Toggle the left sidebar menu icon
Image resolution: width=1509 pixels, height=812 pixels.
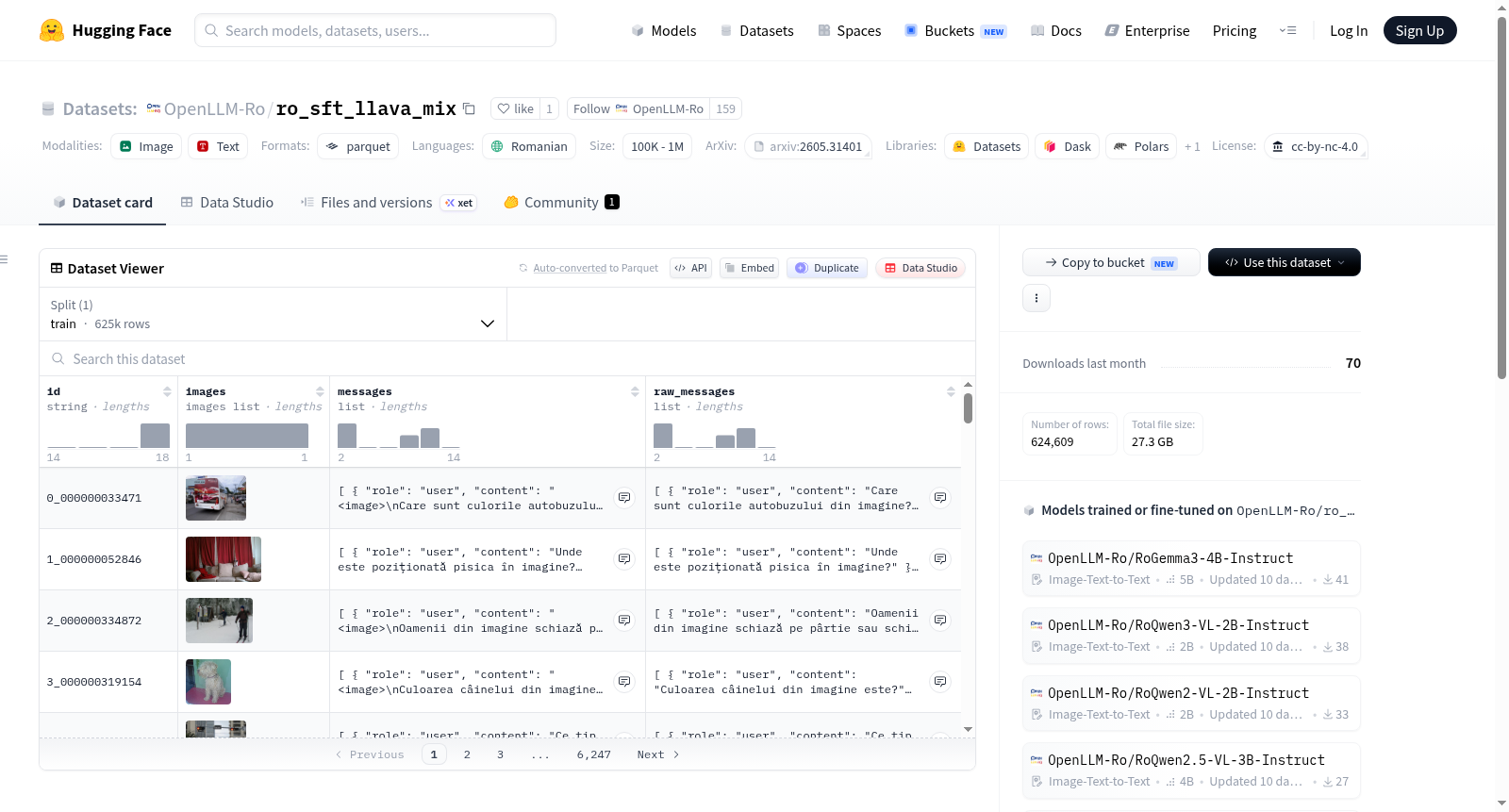[4, 259]
